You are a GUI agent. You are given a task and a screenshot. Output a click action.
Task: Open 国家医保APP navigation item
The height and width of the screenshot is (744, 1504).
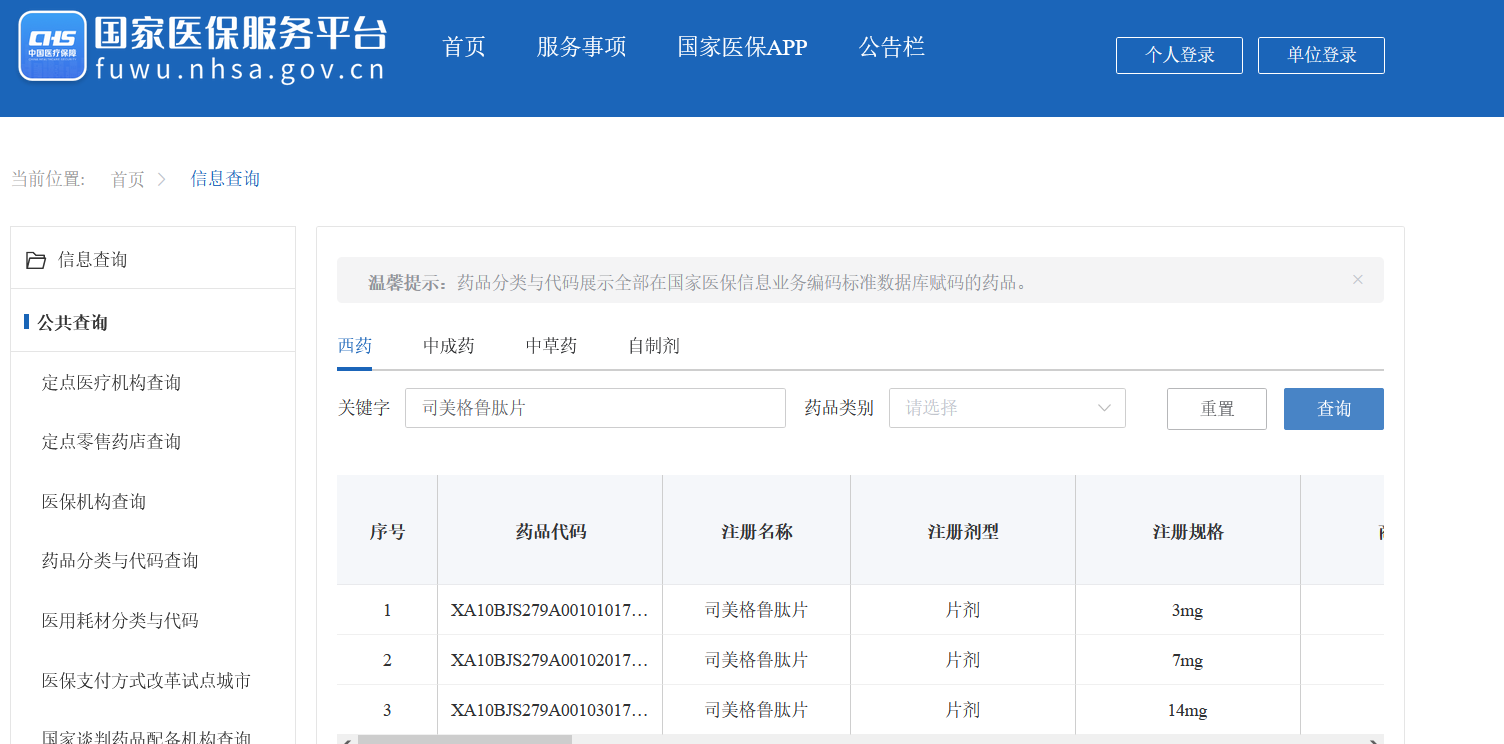point(742,47)
